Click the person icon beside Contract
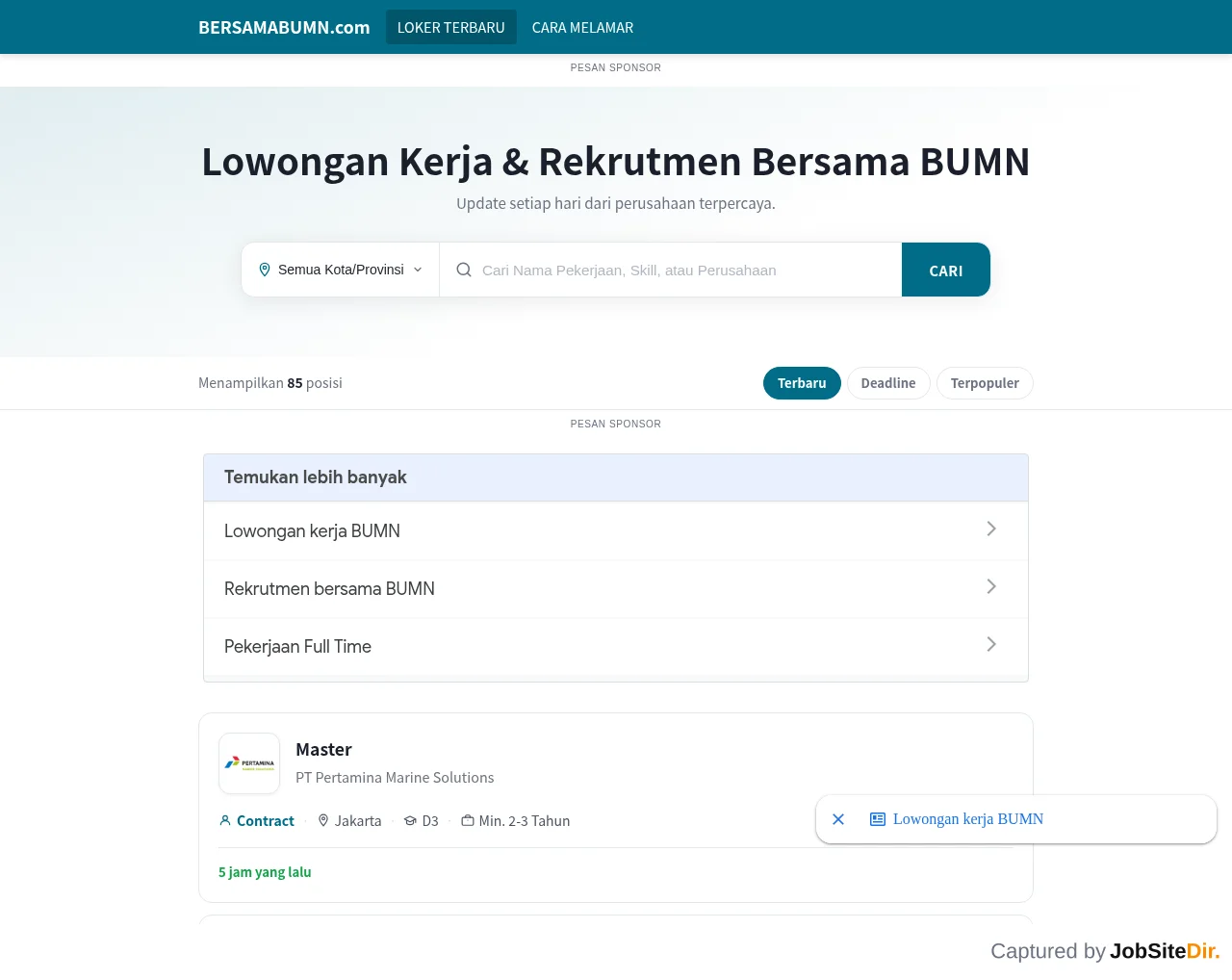 pyautogui.click(x=225, y=821)
